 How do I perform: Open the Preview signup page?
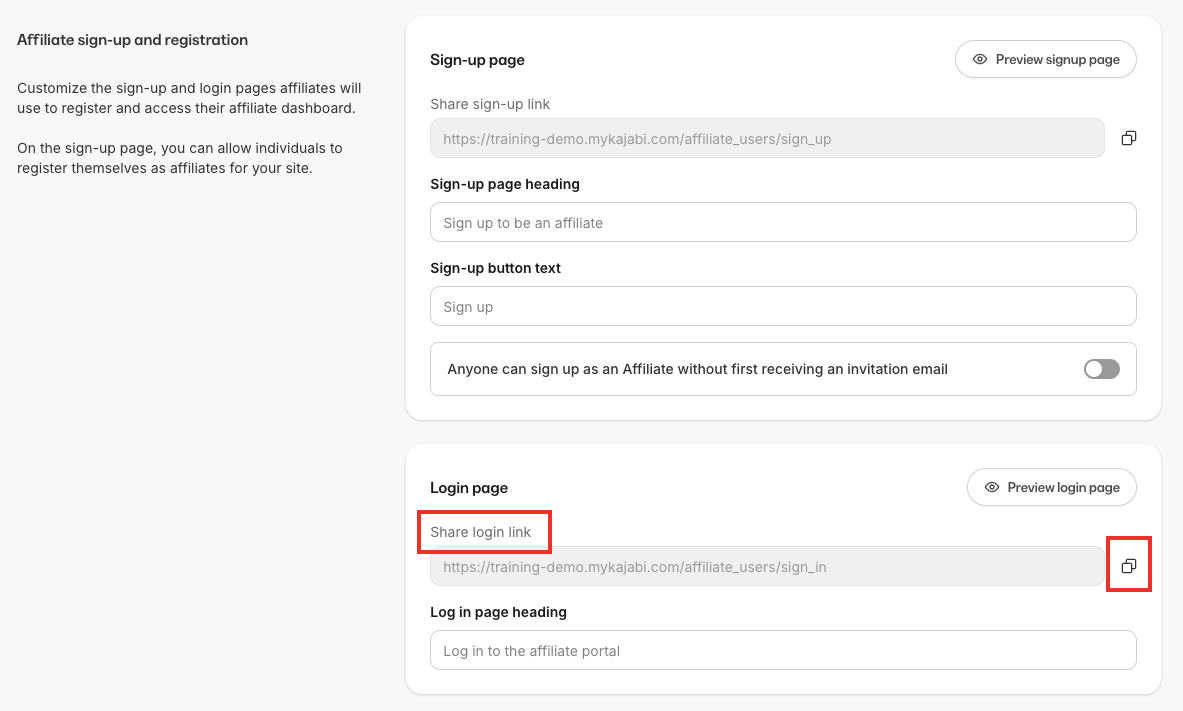tap(1045, 59)
